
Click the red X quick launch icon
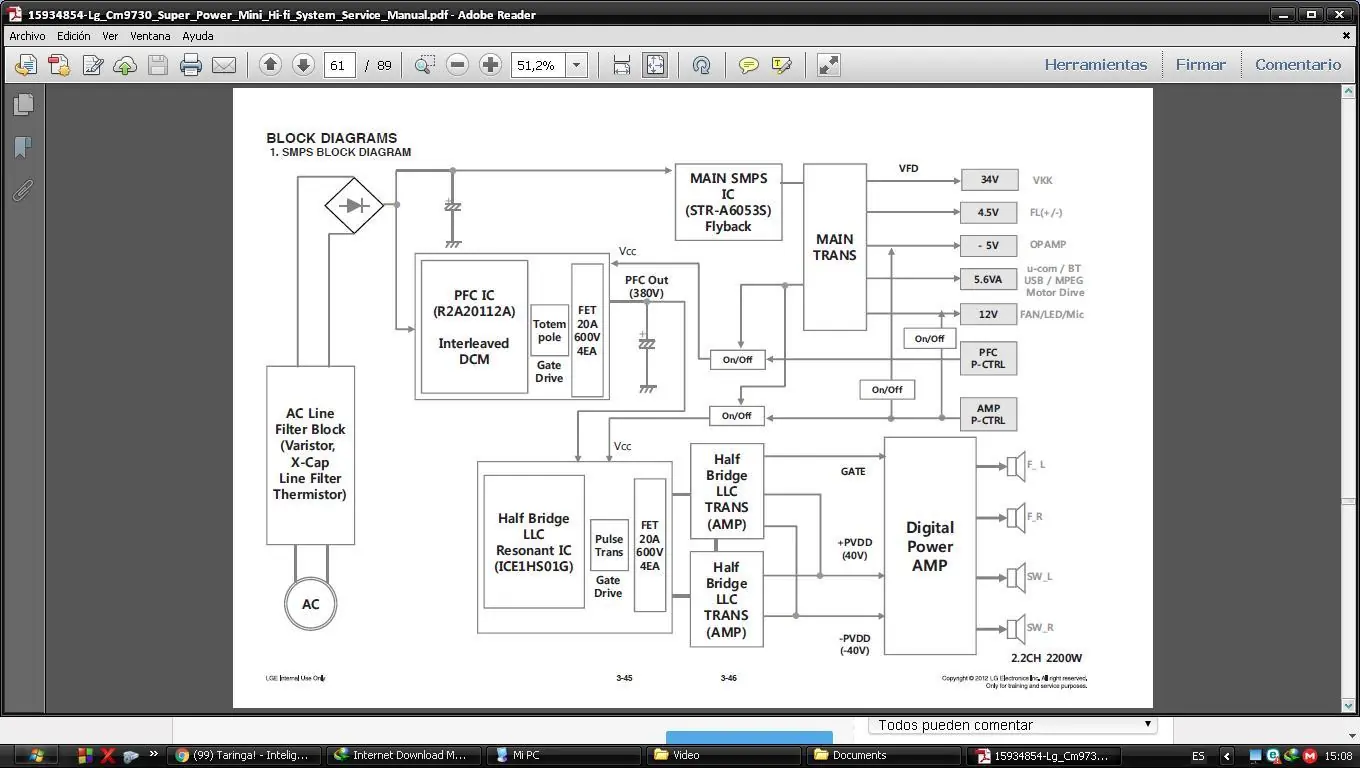pyautogui.click(x=107, y=755)
